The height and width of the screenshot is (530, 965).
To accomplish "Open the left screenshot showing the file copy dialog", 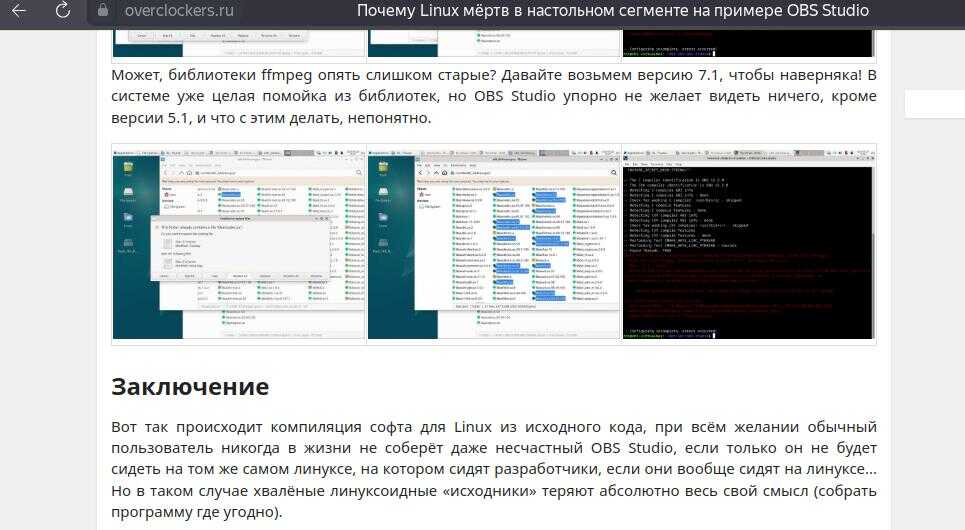I will coord(239,244).
